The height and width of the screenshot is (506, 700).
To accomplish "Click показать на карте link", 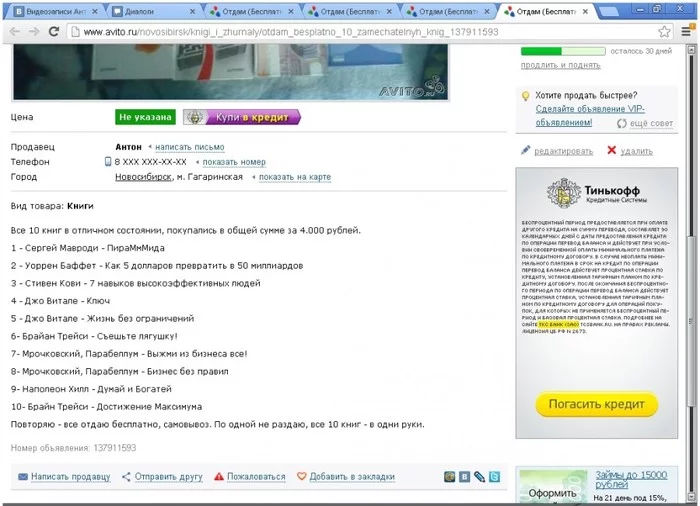I will pos(295,177).
